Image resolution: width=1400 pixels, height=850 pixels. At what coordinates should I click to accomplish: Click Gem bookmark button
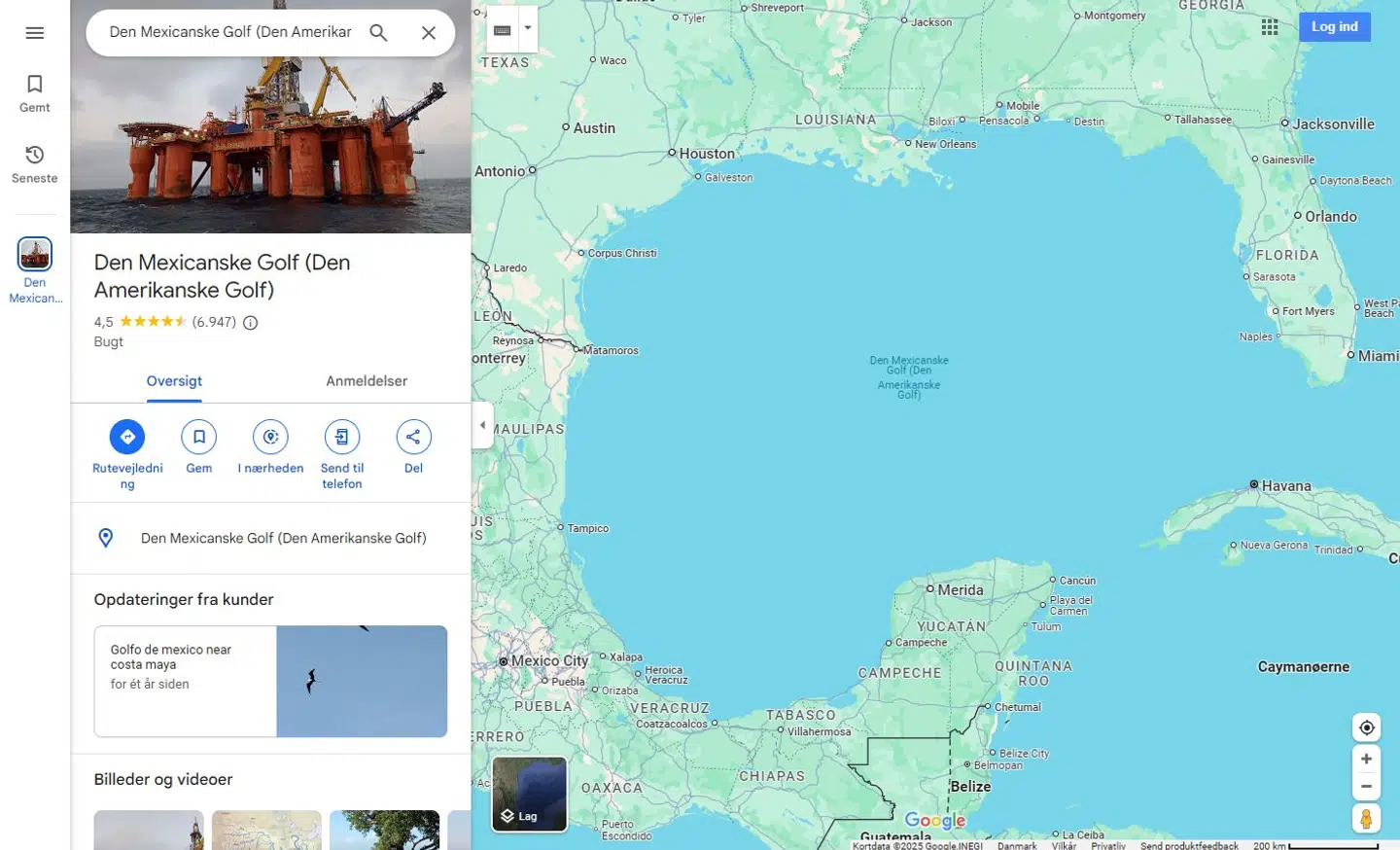tap(198, 438)
